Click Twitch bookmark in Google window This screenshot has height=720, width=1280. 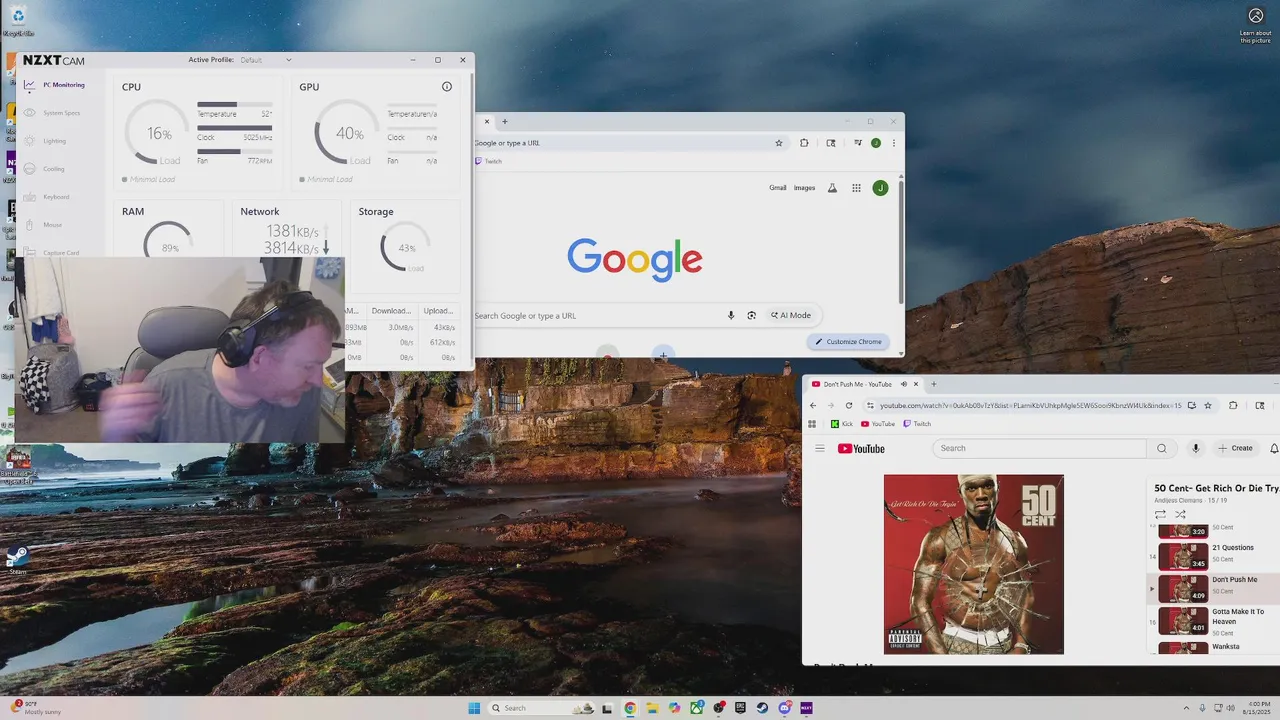[489, 161]
